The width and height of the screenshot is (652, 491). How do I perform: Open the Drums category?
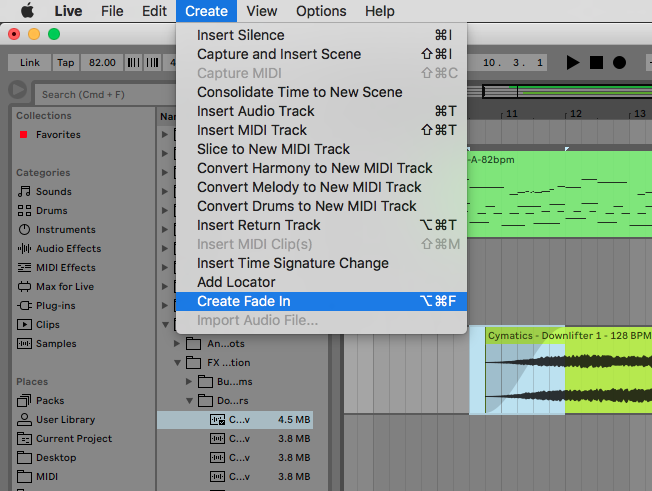coord(52,211)
